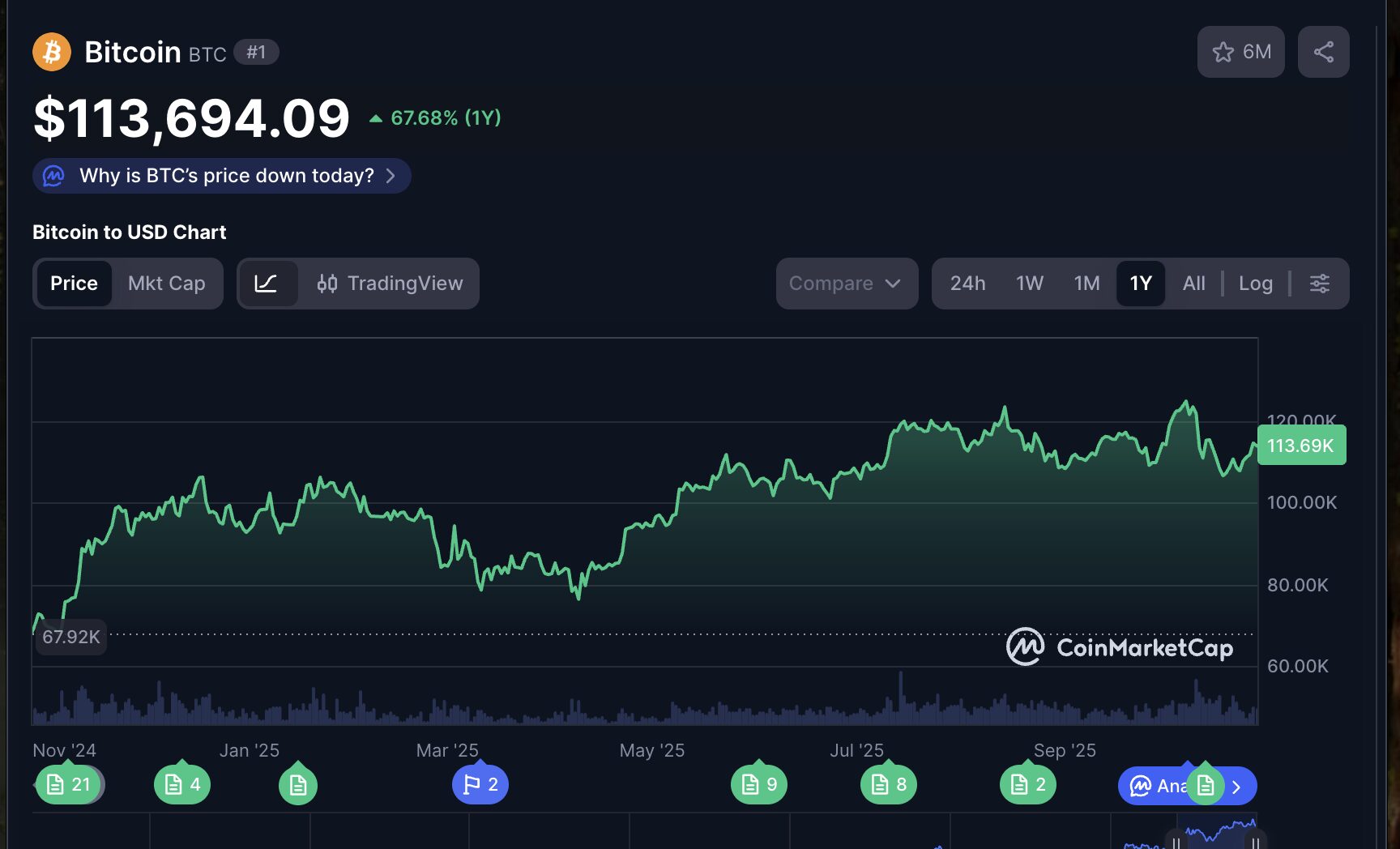The width and height of the screenshot is (1400, 849).
Task: Open the 21 news events marker
Action: tap(69, 784)
